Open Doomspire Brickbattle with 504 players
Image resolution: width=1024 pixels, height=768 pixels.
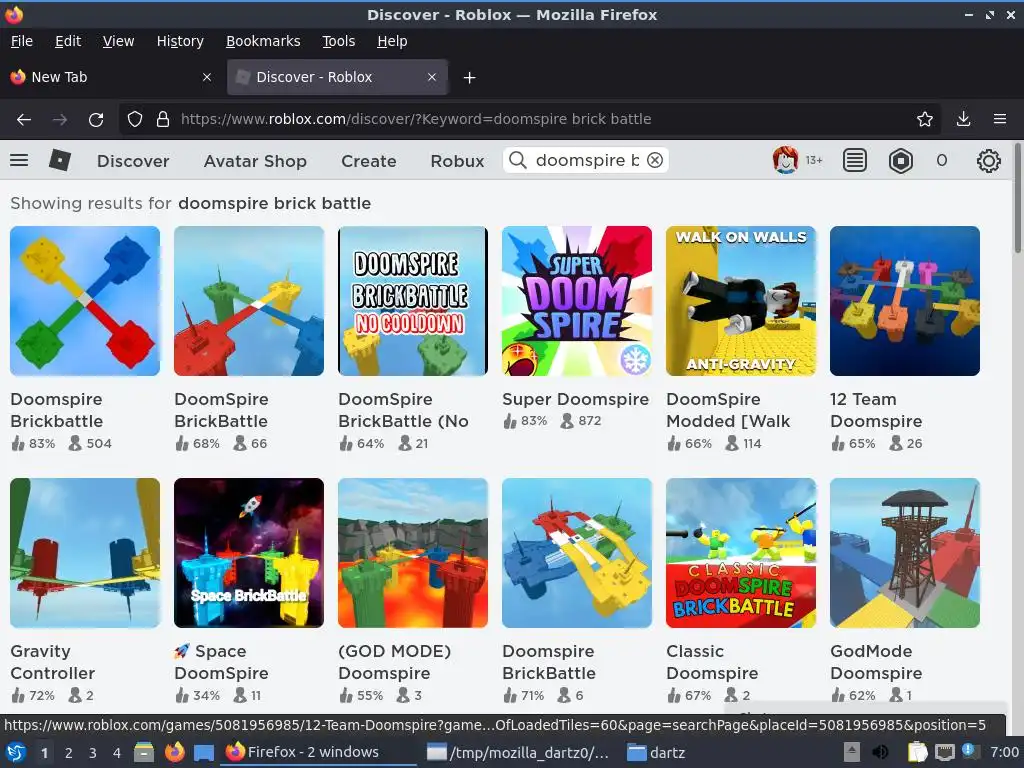pos(85,301)
